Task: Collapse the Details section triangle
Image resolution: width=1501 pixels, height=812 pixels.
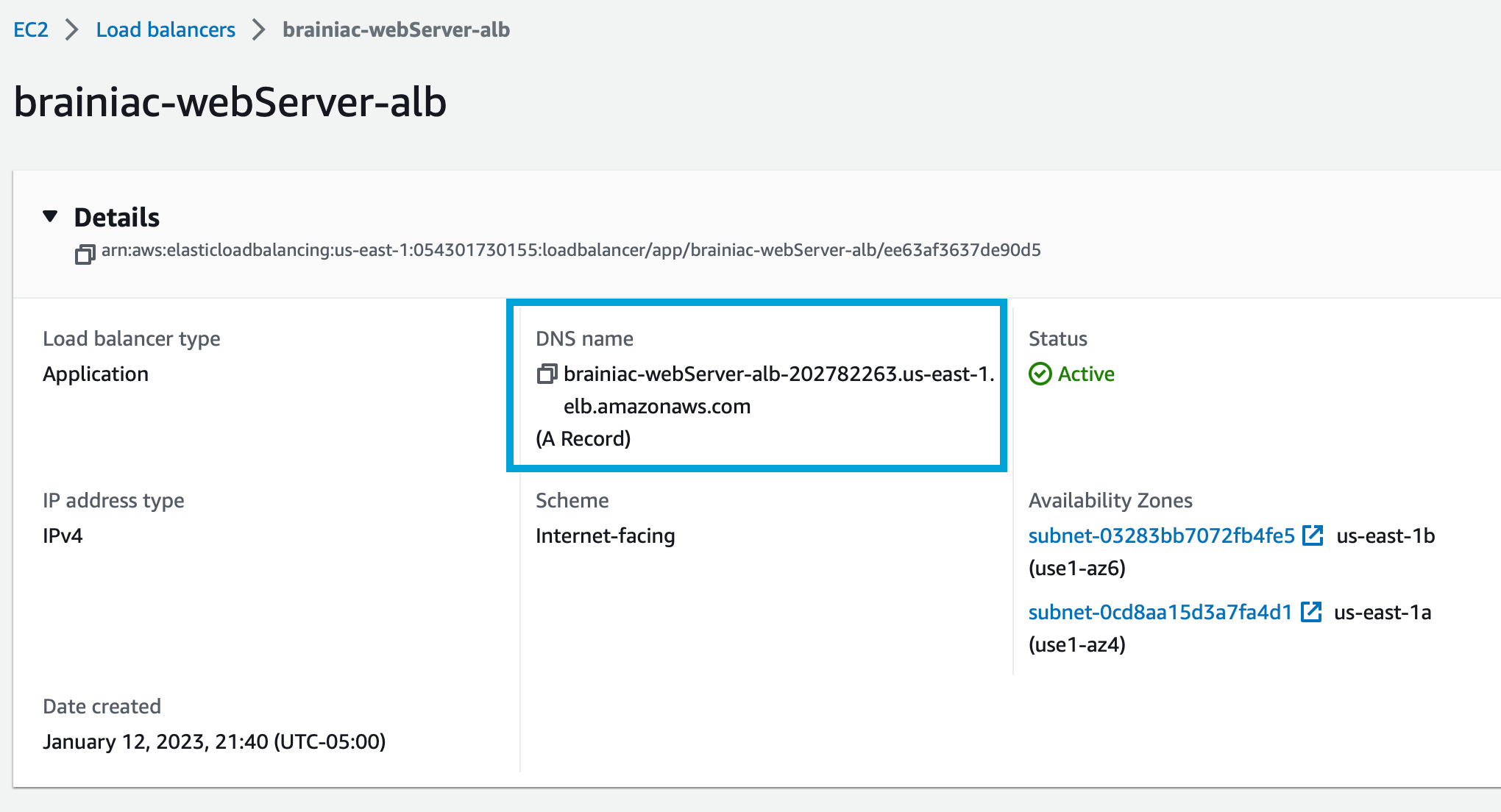Action: click(x=50, y=216)
